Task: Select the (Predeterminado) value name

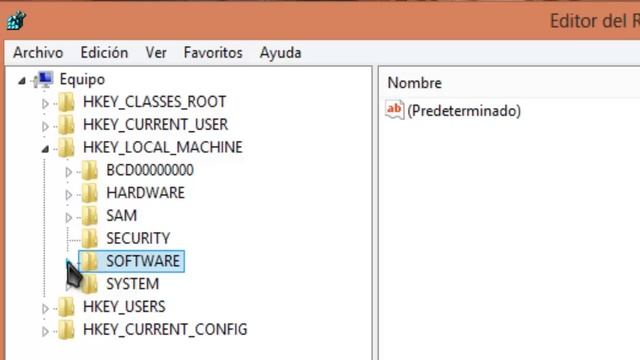Action: (x=464, y=111)
